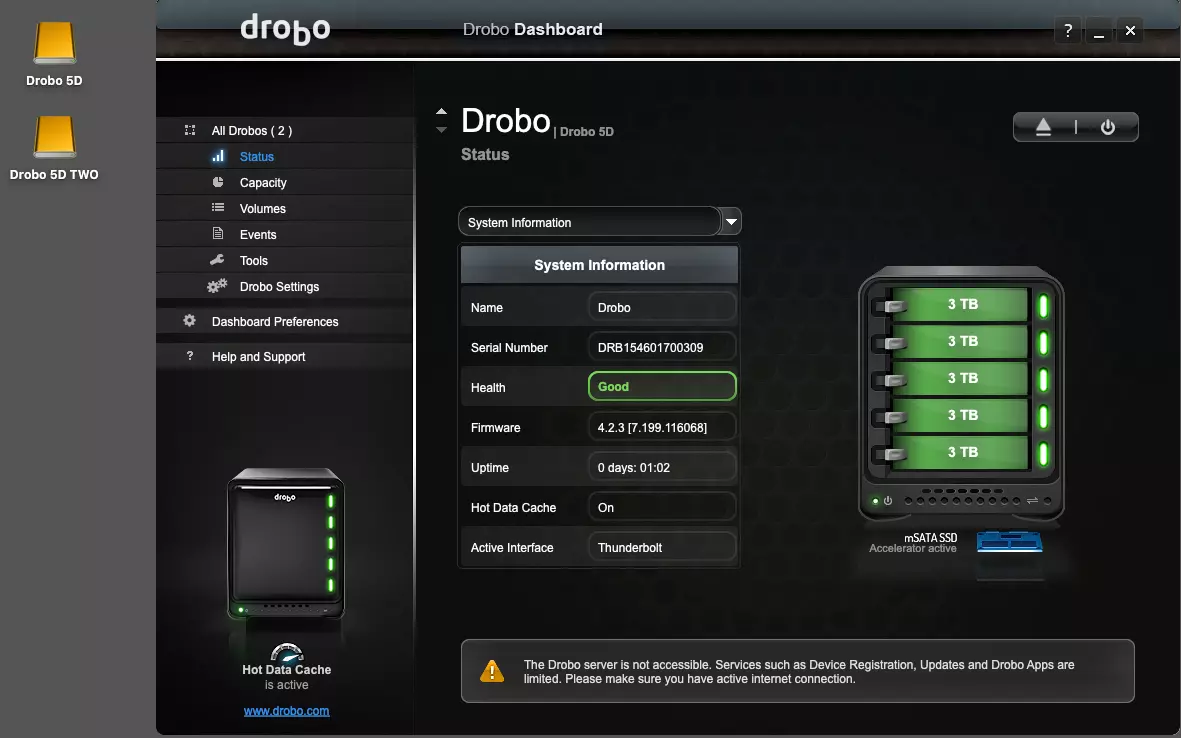Click the Health value Good
Viewport: 1181px width, 738px height.
[x=661, y=386]
